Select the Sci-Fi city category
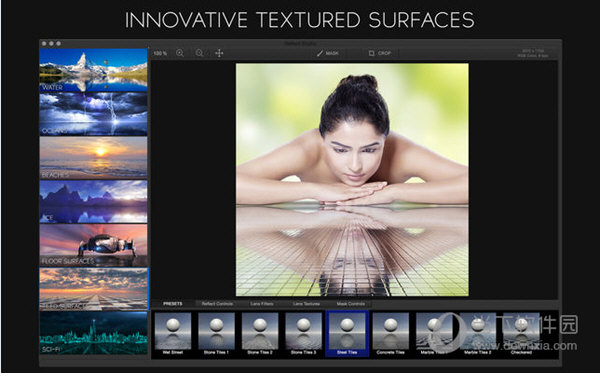600x373 pixels. click(93, 333)
